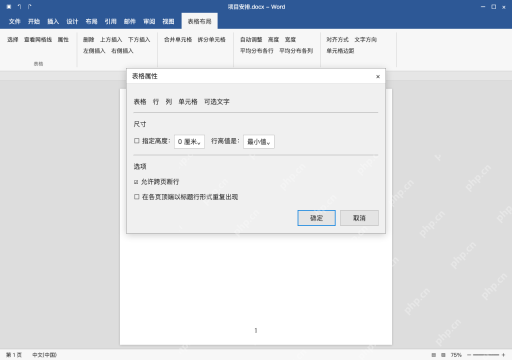Click the Redo arrow icon
This screenshot has width=512, height=360.
point(30,7)
